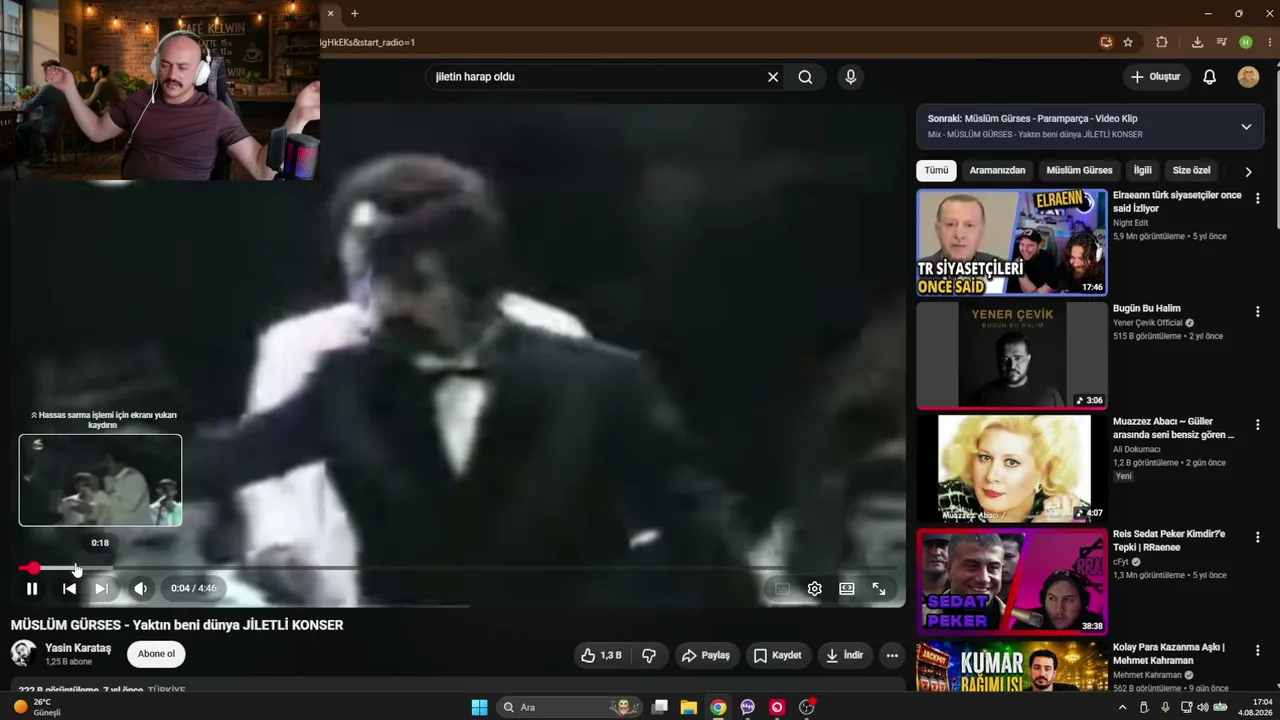Screen dimensions: 1280x720
Task: Skip to the previous video
Action: pyautogui.click(x=69, y=589)
